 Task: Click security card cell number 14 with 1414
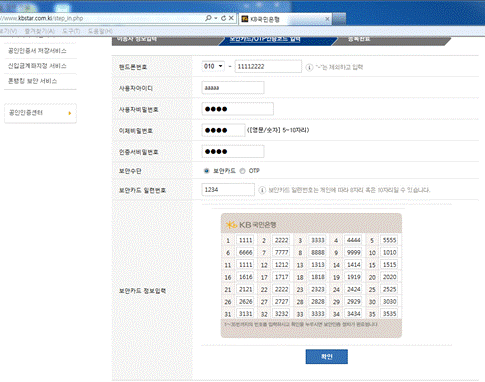(353, 265)
